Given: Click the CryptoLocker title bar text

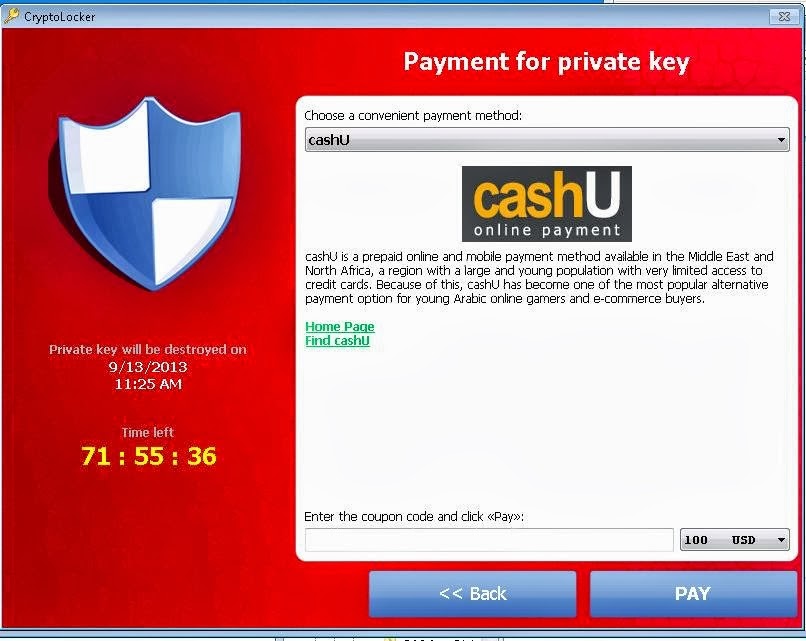Looking at the screenshot, I should click(x=60, y=17).
